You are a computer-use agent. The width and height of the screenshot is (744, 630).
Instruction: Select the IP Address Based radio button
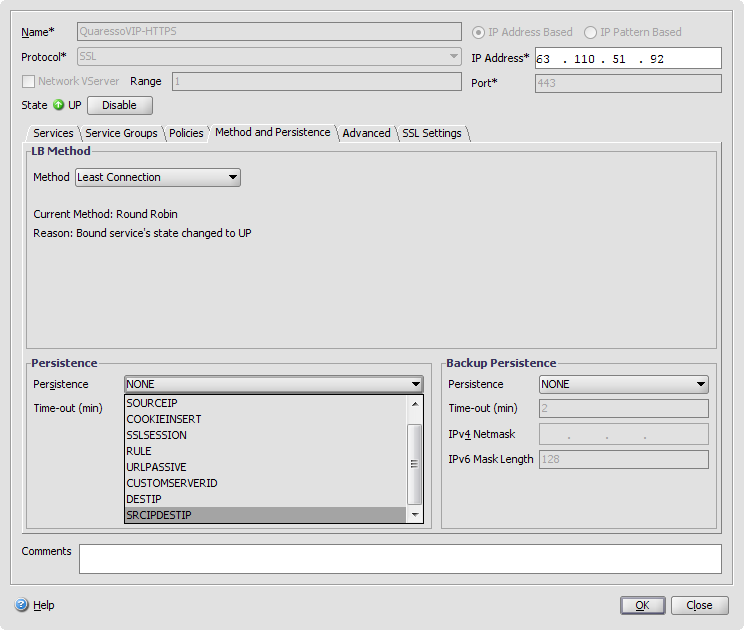point(478,32)
